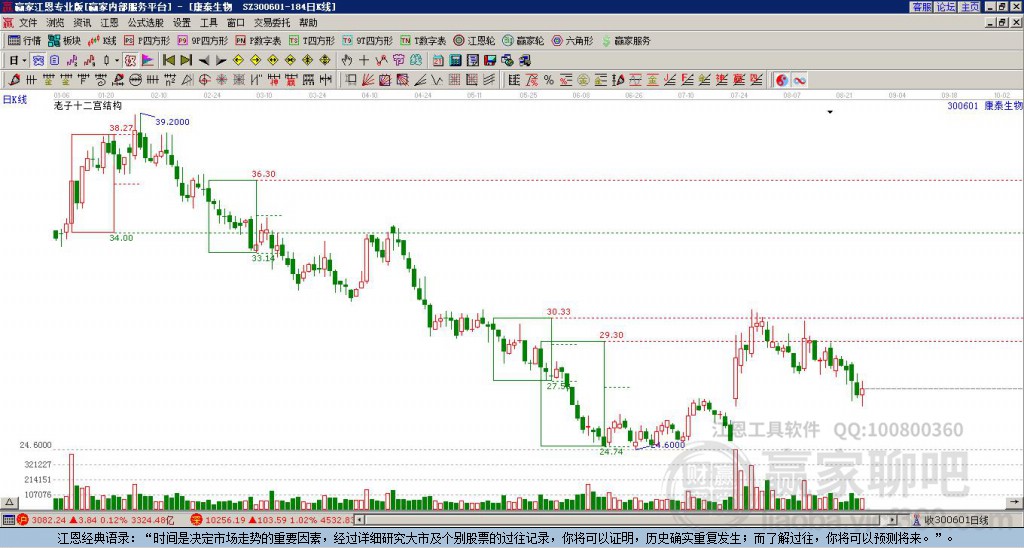The image size is (1024, 548).
Task: Click 论坛 link in title bar
Action: pyautogui.click(x=946, y=7)
